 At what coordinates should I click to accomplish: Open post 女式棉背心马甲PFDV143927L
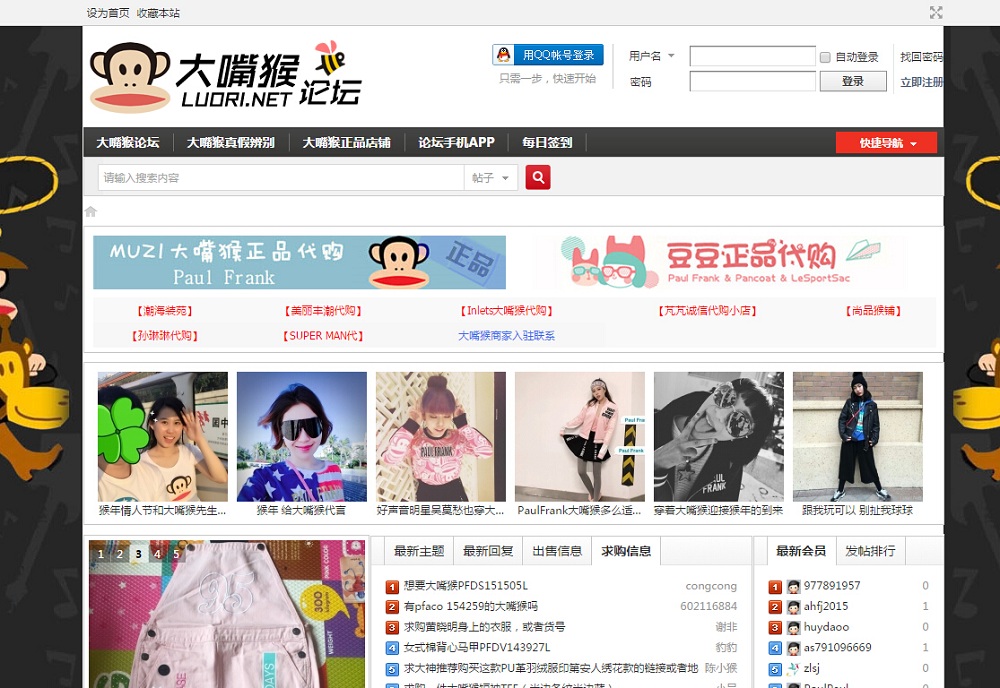coord(477,647)
